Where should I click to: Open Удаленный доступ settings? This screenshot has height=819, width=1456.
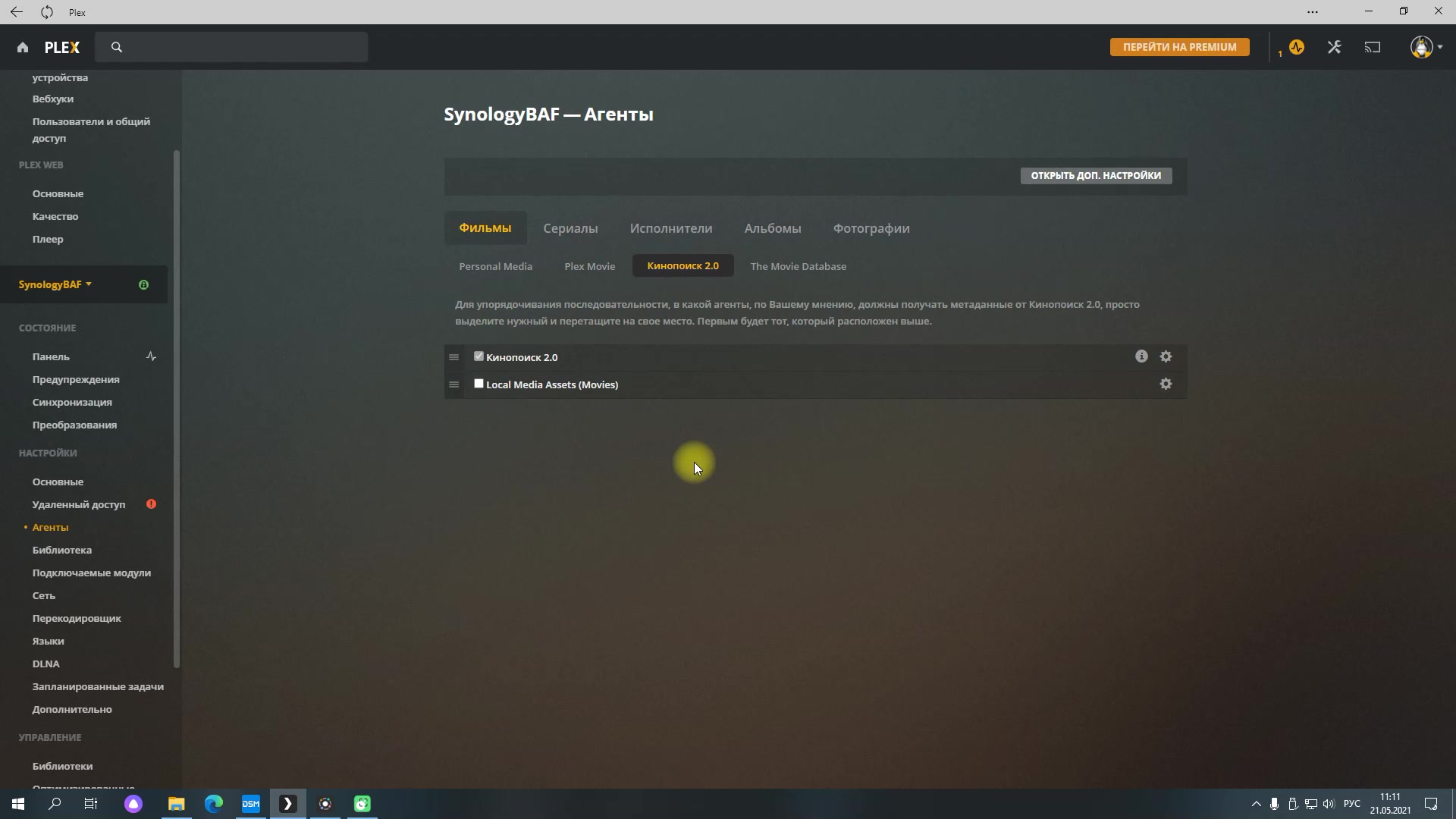(x=79, y=505)
